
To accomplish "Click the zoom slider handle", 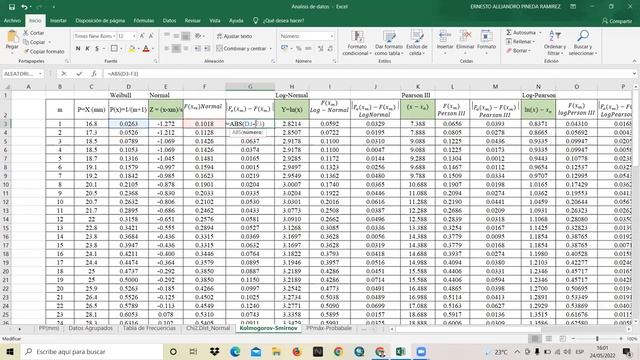I will point(597,339).
